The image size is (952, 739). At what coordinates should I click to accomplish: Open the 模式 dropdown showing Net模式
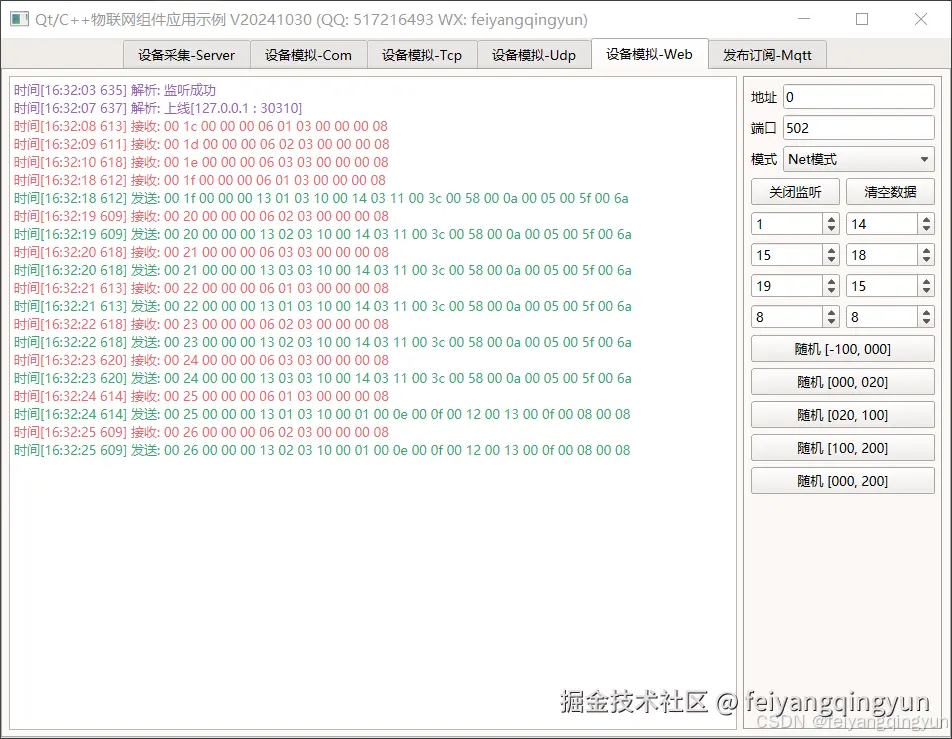tap(858, 159)
